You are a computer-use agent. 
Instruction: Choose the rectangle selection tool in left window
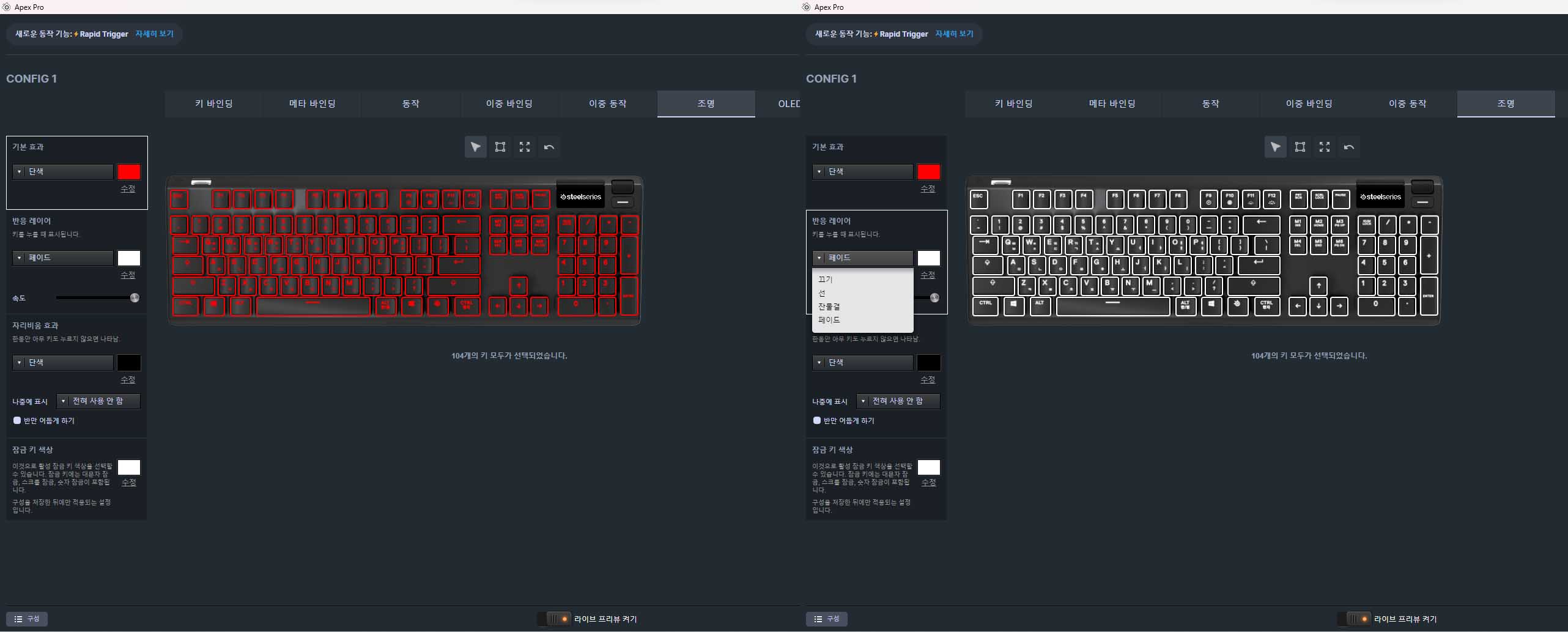[500, 147]
